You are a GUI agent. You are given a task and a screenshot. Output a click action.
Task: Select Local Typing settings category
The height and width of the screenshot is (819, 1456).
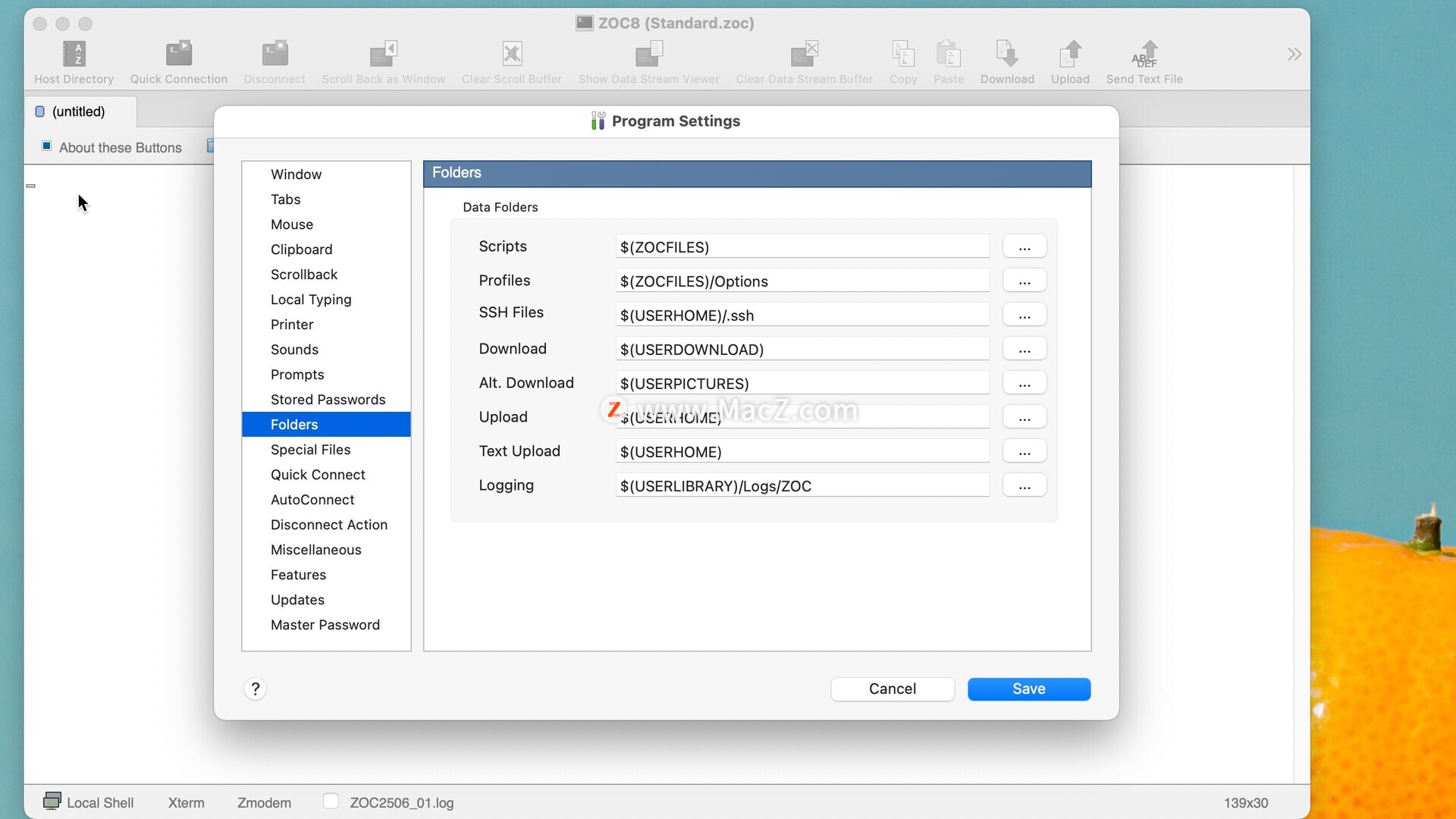coord(326,300)
